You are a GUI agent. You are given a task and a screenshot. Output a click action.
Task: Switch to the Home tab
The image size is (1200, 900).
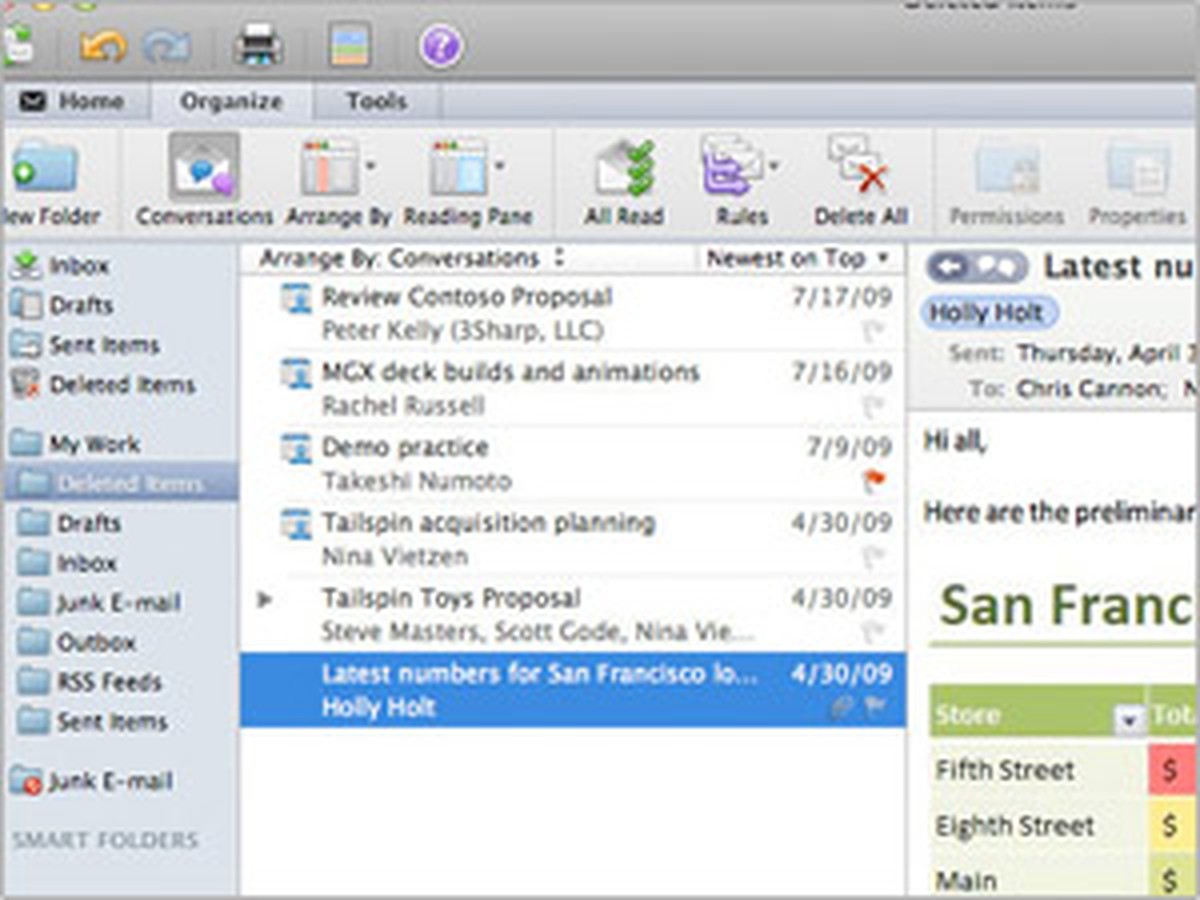(x=73, y=101)
